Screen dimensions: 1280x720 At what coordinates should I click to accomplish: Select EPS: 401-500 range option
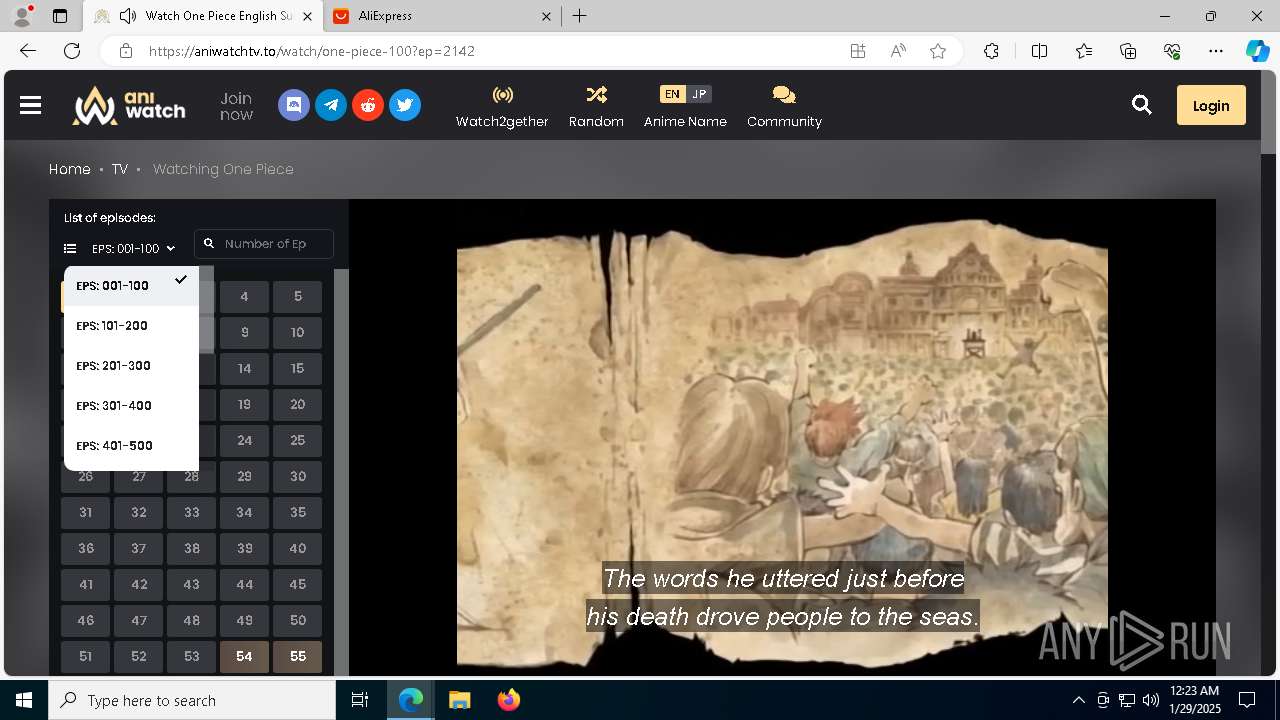point(131,445)
